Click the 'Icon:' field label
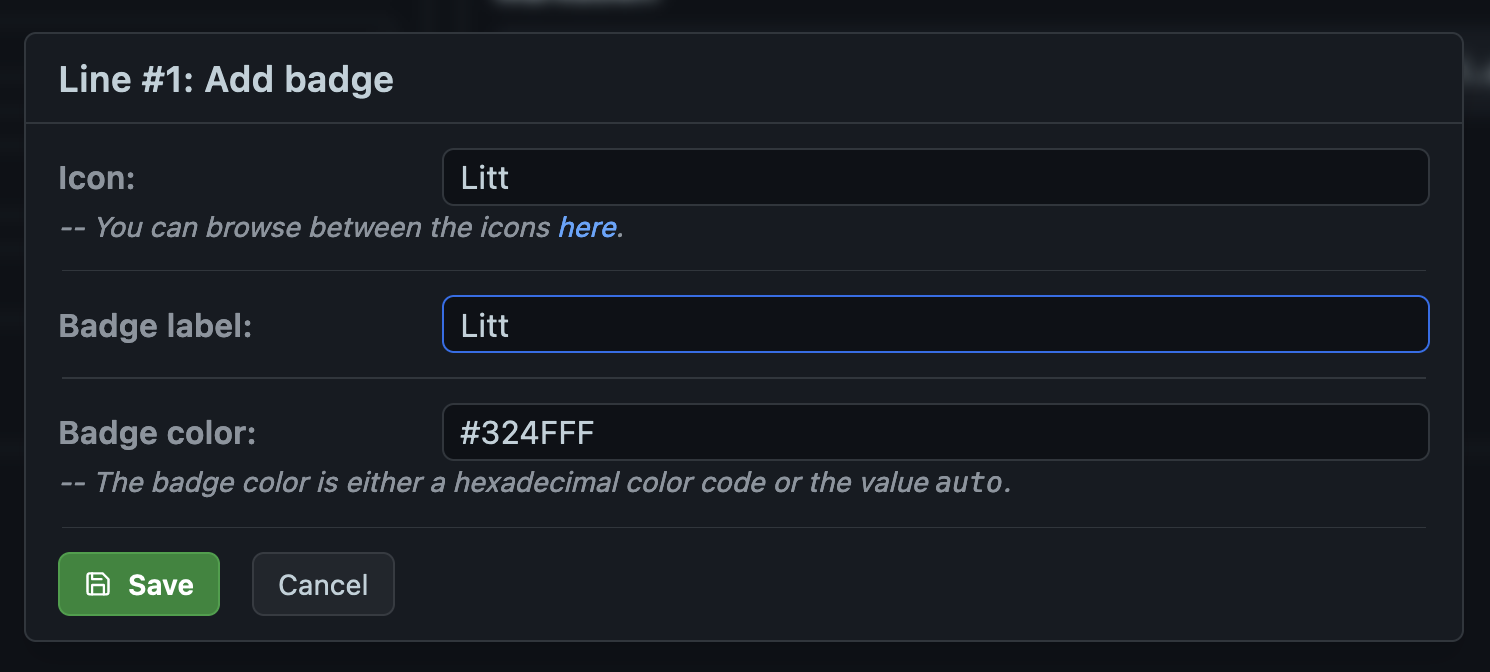1490x672 pixels. (x=97, y=178)
